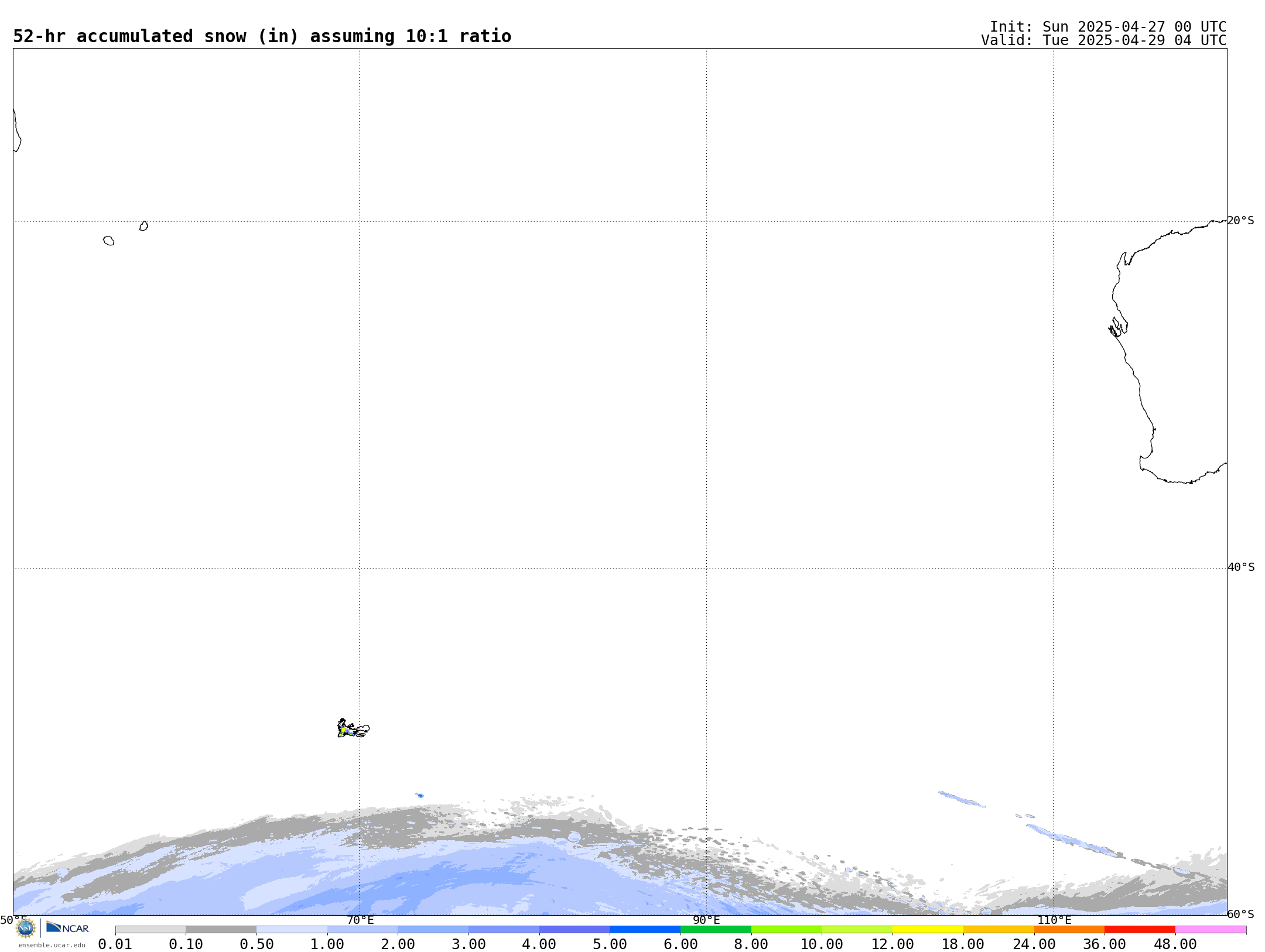Click the 70°E longitude label

(360, 920)
